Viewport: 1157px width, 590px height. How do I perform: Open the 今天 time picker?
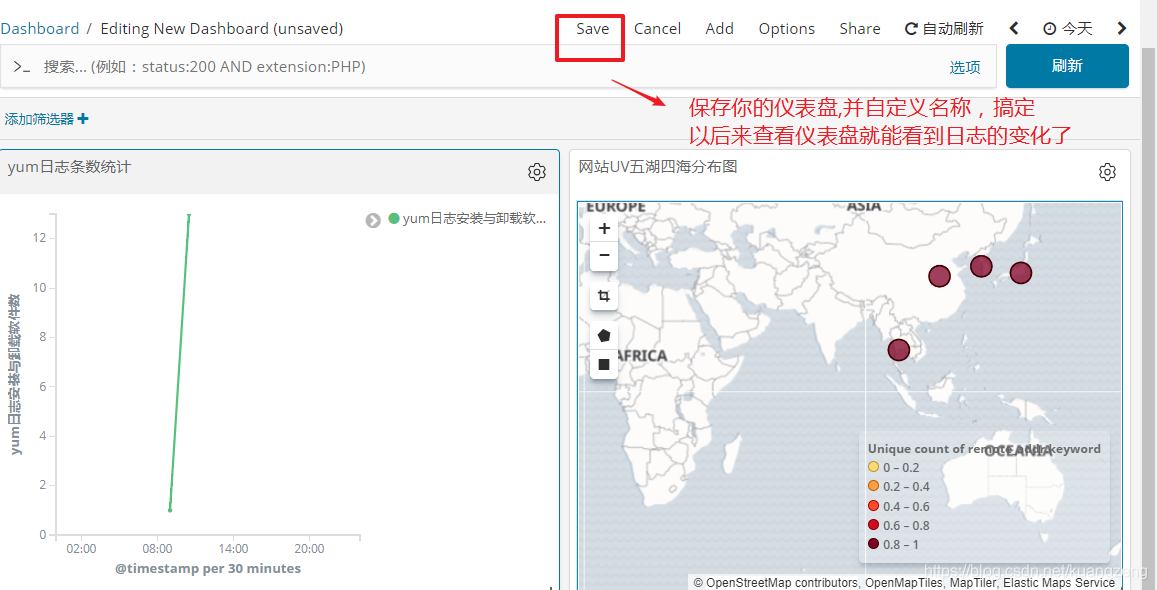pyautogui.click(x=1068, y=29)
